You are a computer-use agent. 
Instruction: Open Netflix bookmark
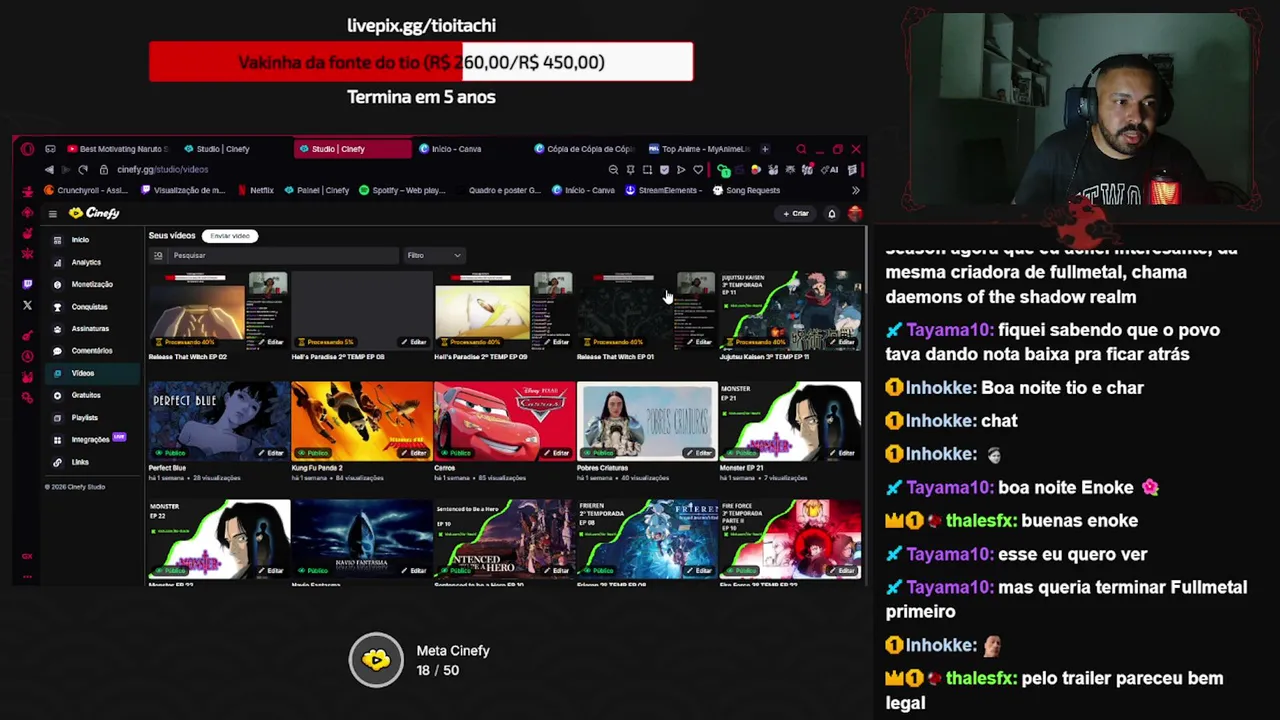tap(255, 190)
